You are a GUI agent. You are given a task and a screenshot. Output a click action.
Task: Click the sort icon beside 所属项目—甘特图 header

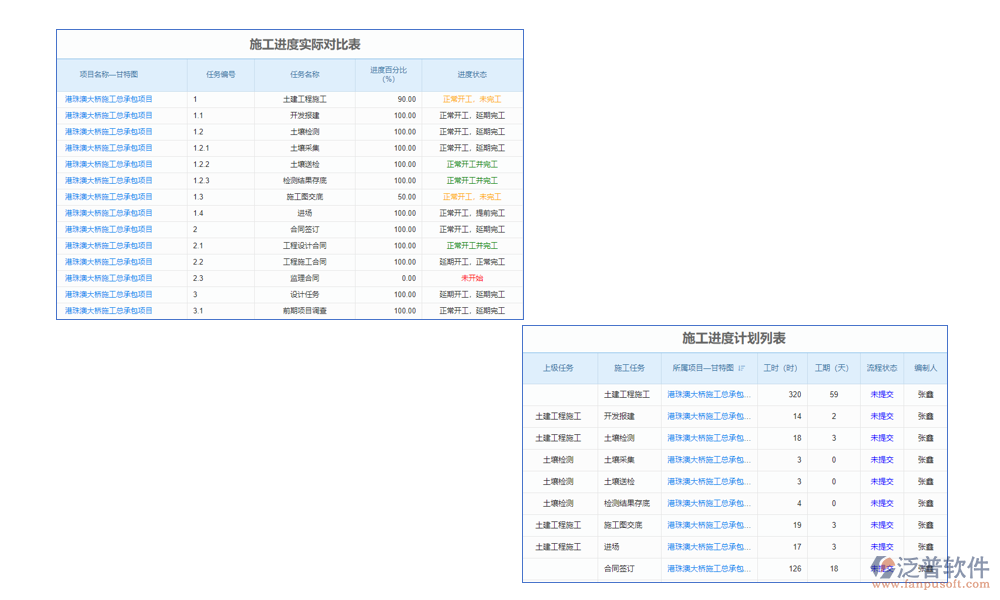[741, 368]
